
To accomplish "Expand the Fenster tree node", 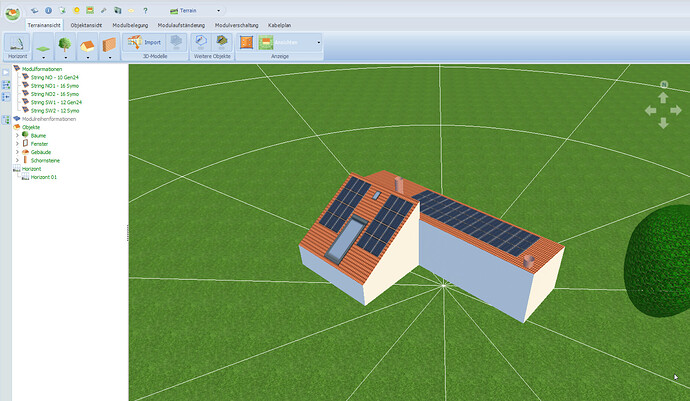I will [17, 144].
